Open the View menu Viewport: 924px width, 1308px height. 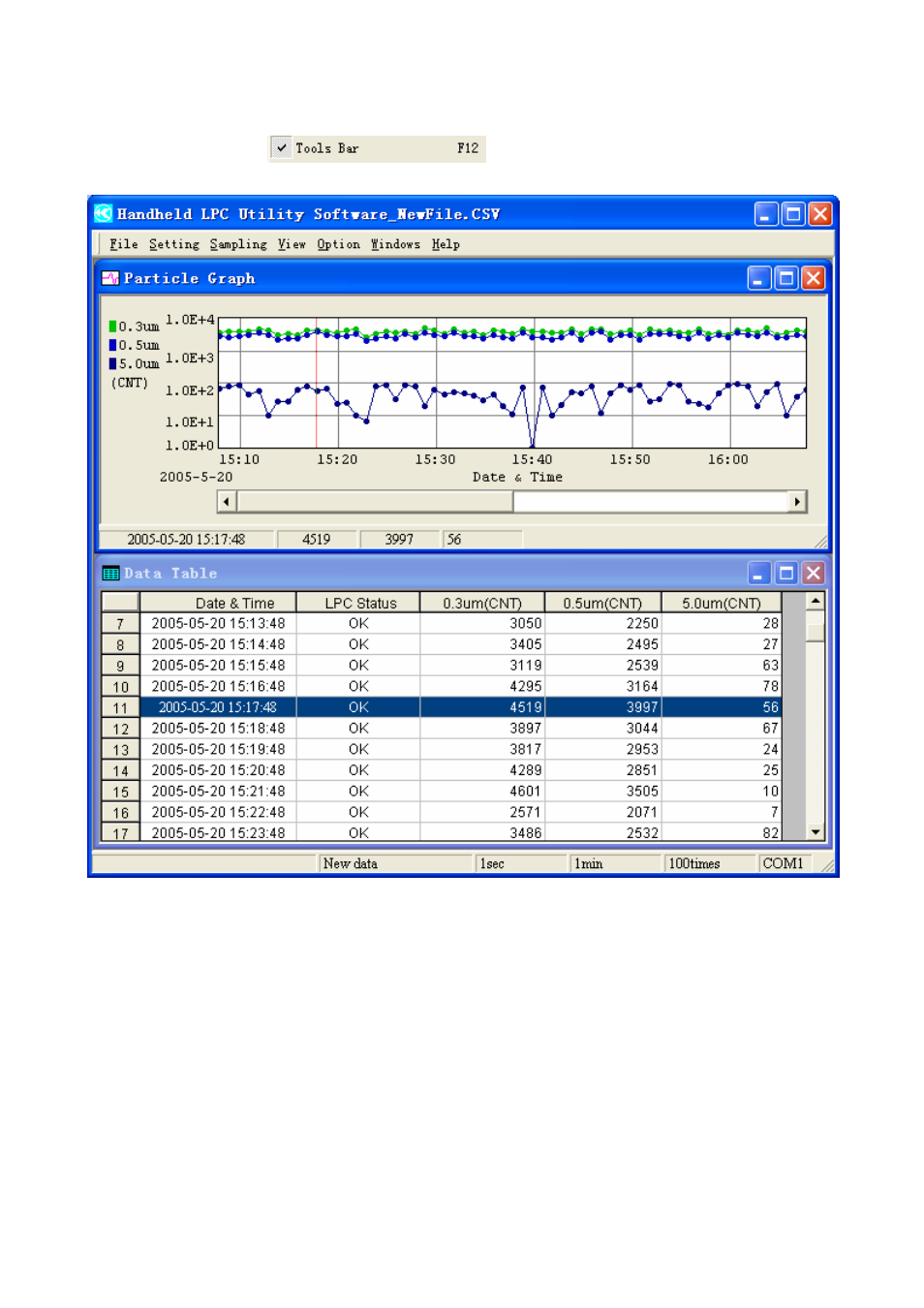coord(292,244)
